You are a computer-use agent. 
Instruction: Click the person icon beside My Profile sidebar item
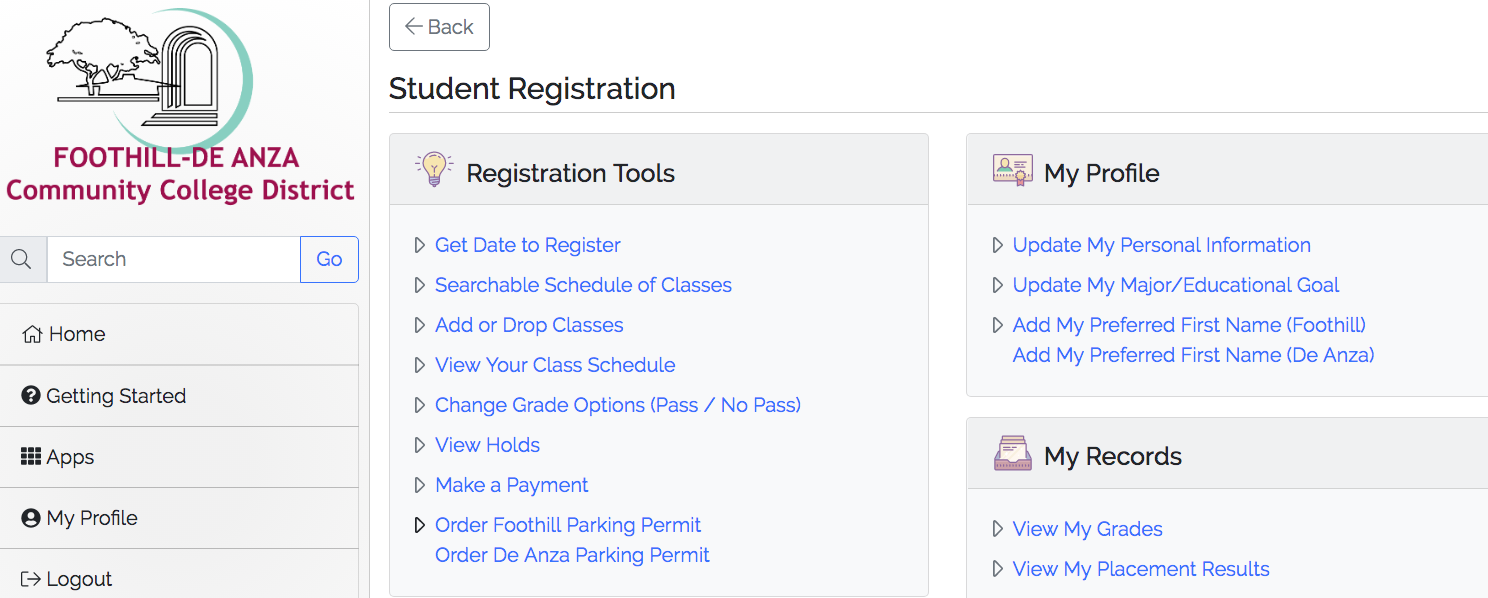tap(30, 517)
